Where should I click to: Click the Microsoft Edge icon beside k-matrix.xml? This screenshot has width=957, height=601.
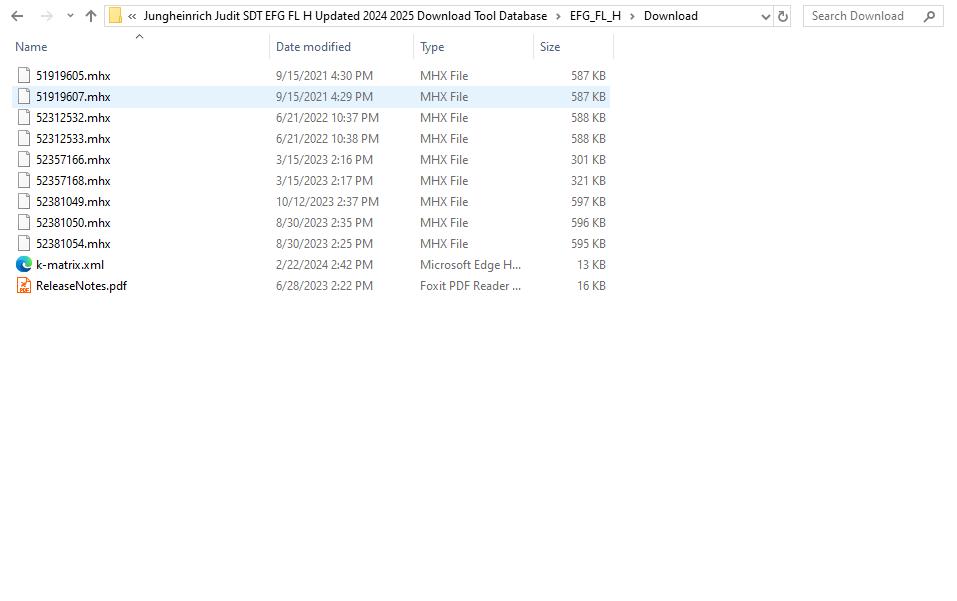[x=23, y=264]
